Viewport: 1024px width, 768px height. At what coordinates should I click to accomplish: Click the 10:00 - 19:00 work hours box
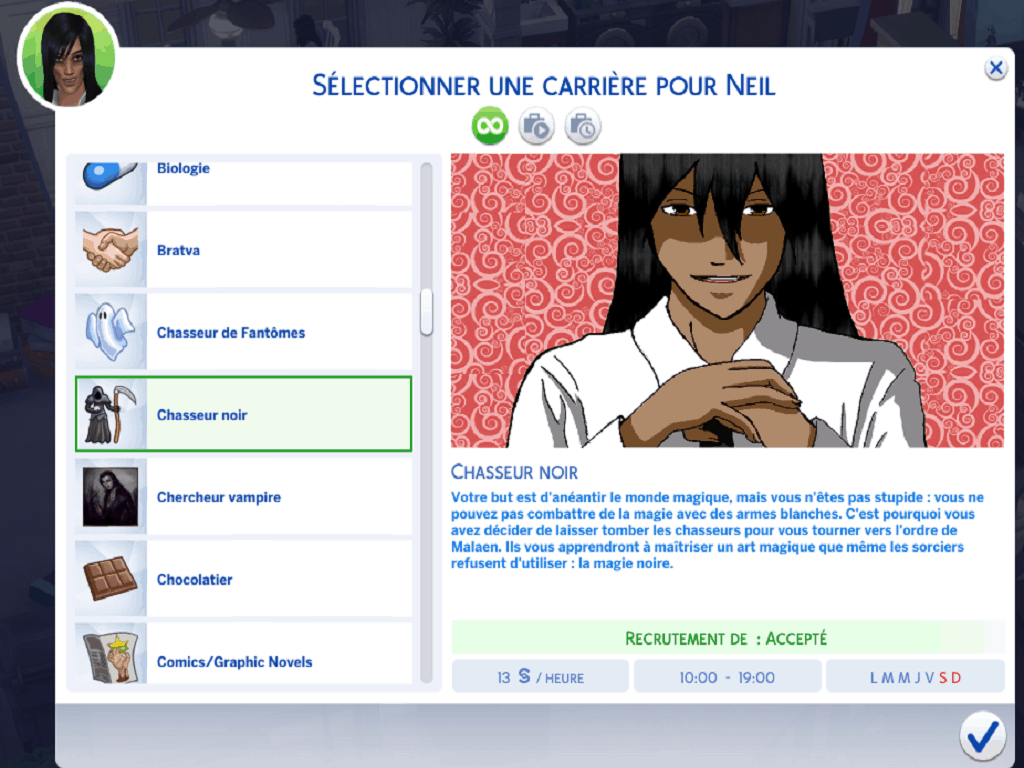point(727,677)
